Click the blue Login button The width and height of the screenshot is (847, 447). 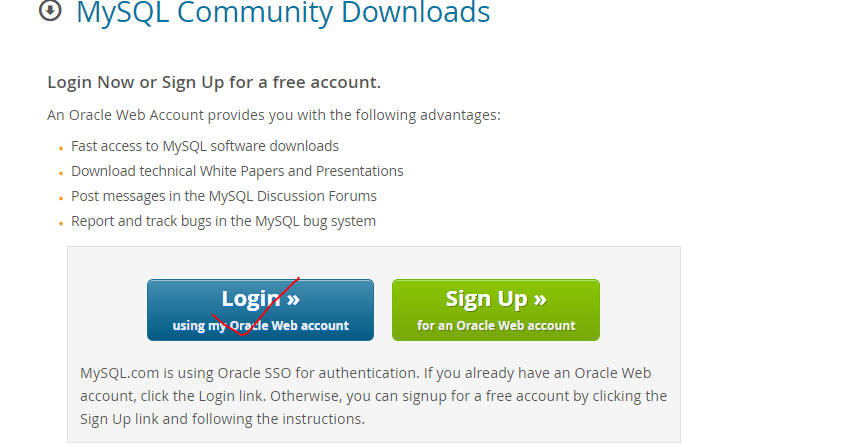point(260,310)
